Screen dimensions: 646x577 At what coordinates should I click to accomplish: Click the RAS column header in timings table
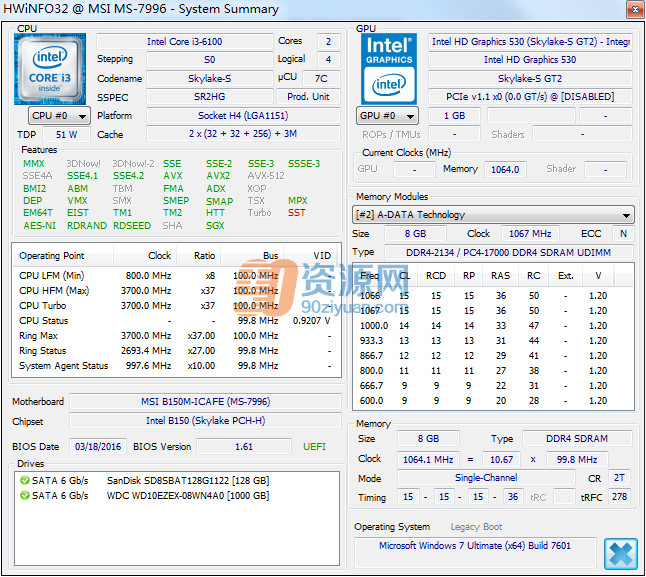[500, 276]
